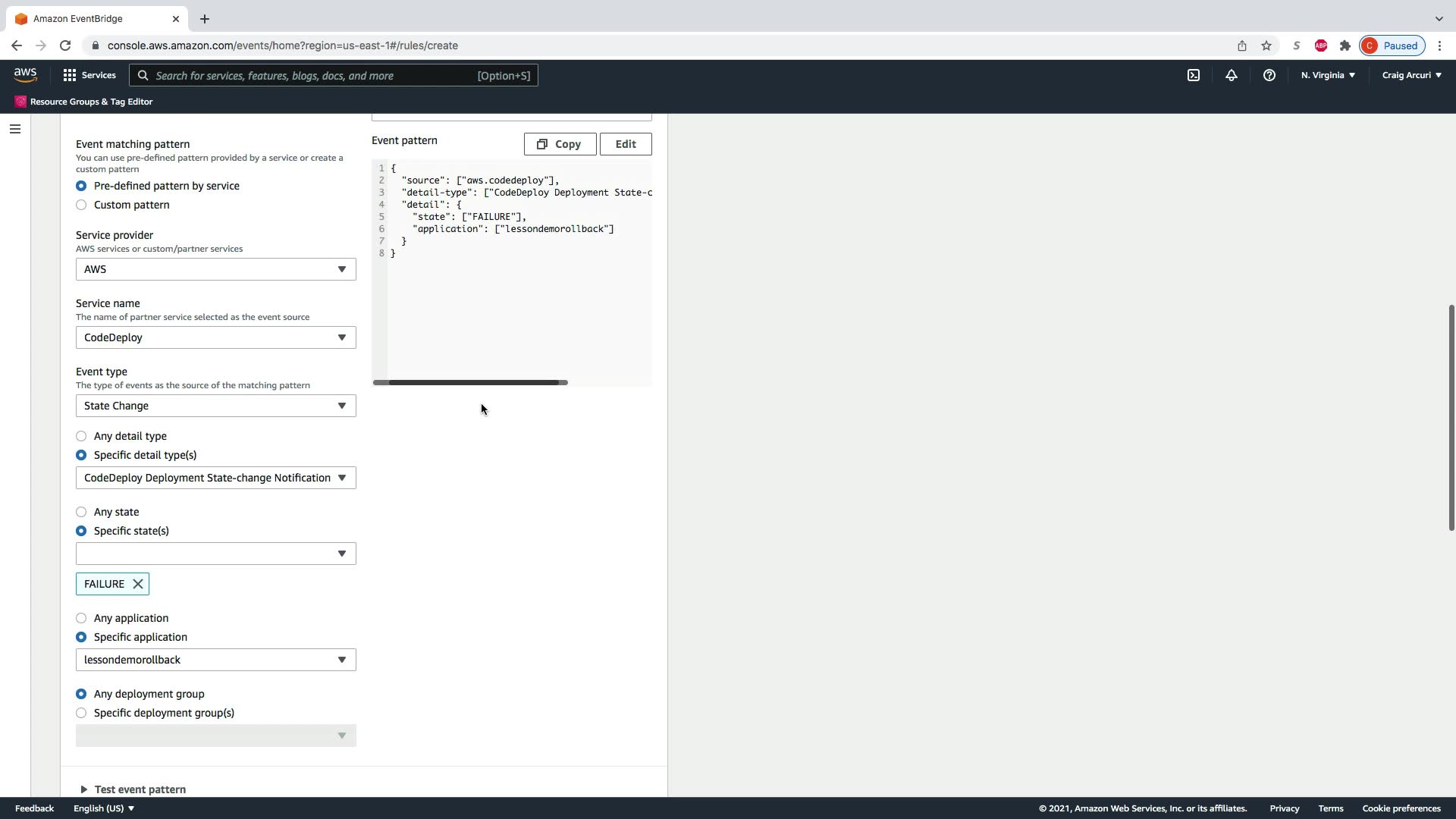Select Custom pattern radio option
Viewport: 1456px width, 819px height.
point(81,205)
